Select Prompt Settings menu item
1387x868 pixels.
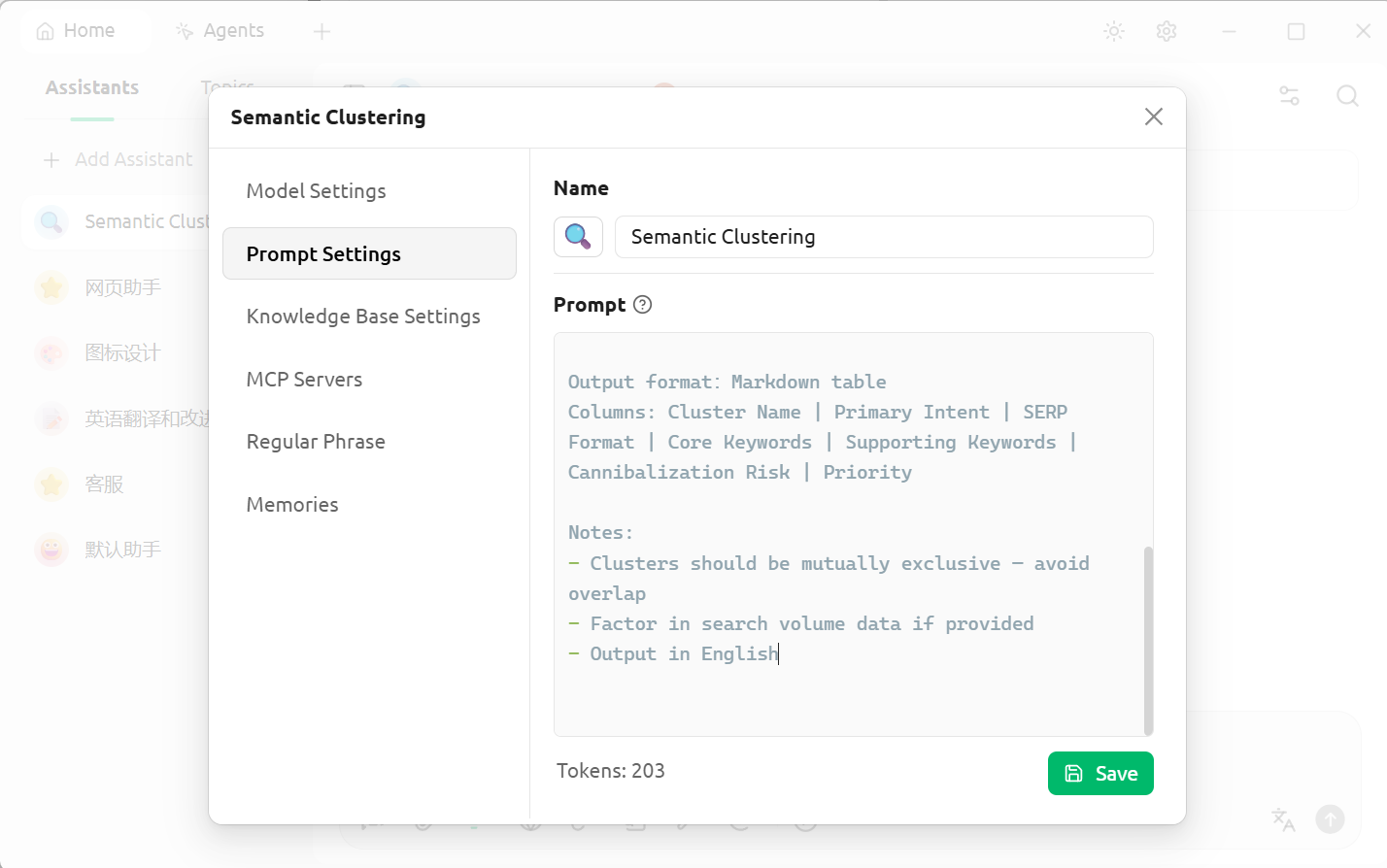[369, 254]
